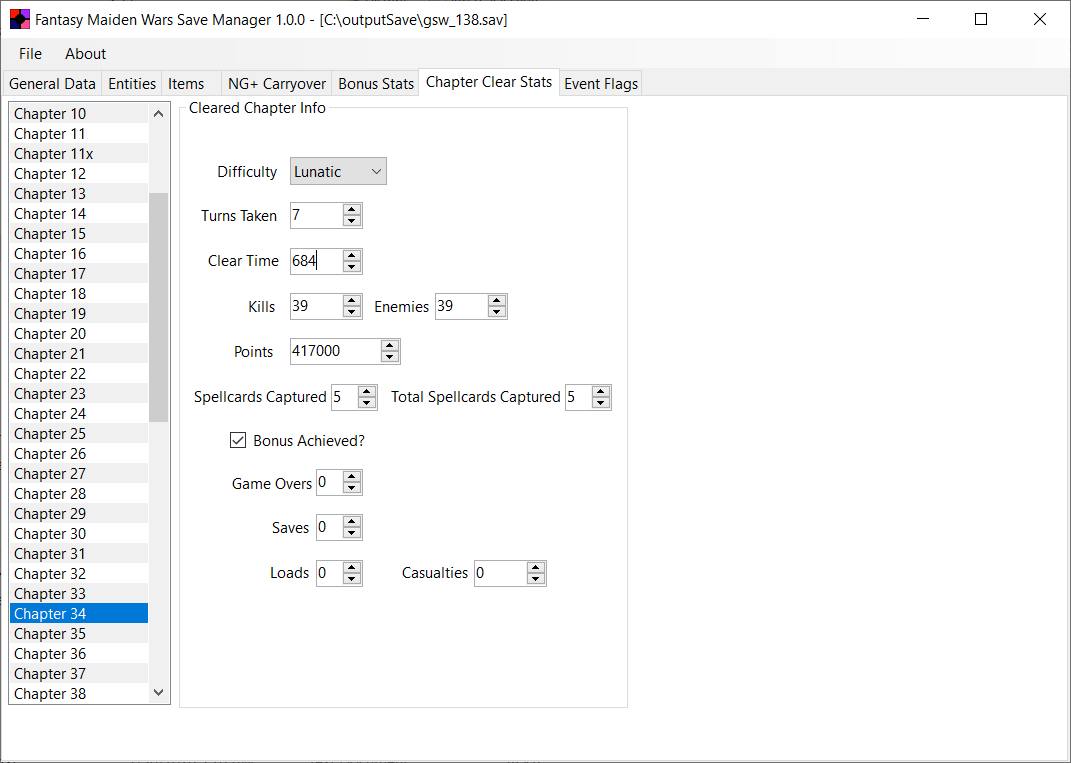Select Chapter 36 in the list
The image size is (1071, 763).
(79, 654)
